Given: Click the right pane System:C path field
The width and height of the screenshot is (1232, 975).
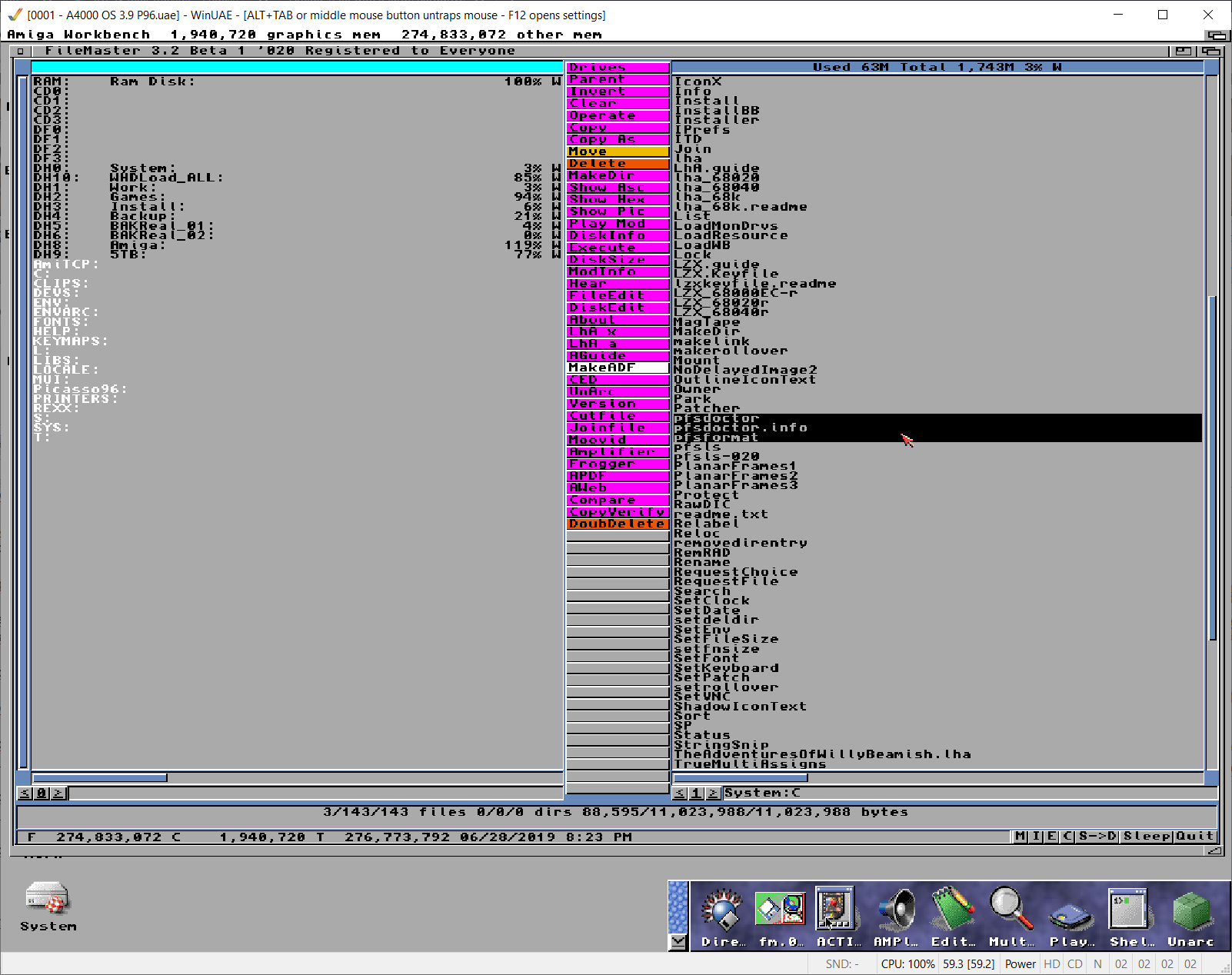Looking at the screenshot, I should 969,793.
